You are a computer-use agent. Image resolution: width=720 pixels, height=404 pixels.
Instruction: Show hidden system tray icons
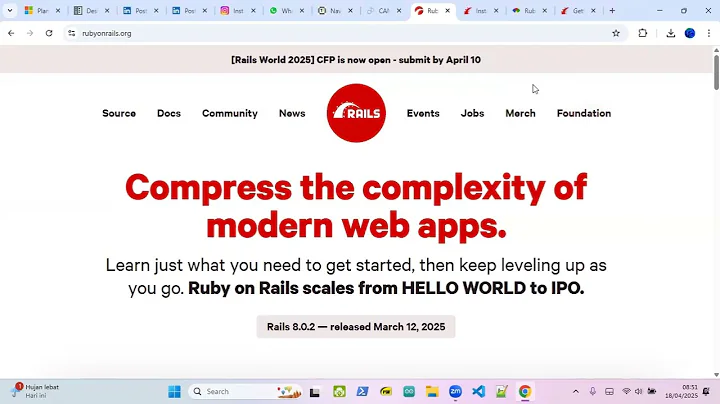pos(575,392)
